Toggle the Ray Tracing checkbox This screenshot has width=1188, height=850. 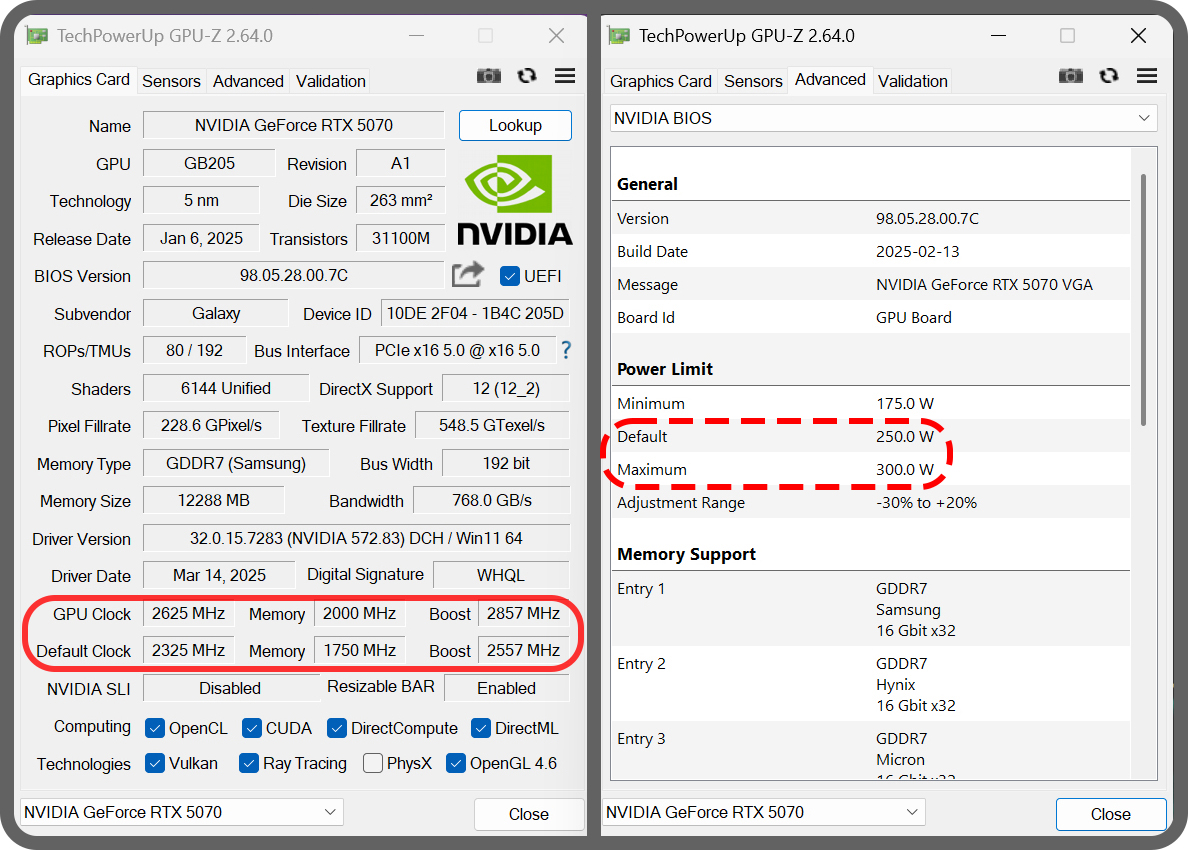[x=249, y=763]
